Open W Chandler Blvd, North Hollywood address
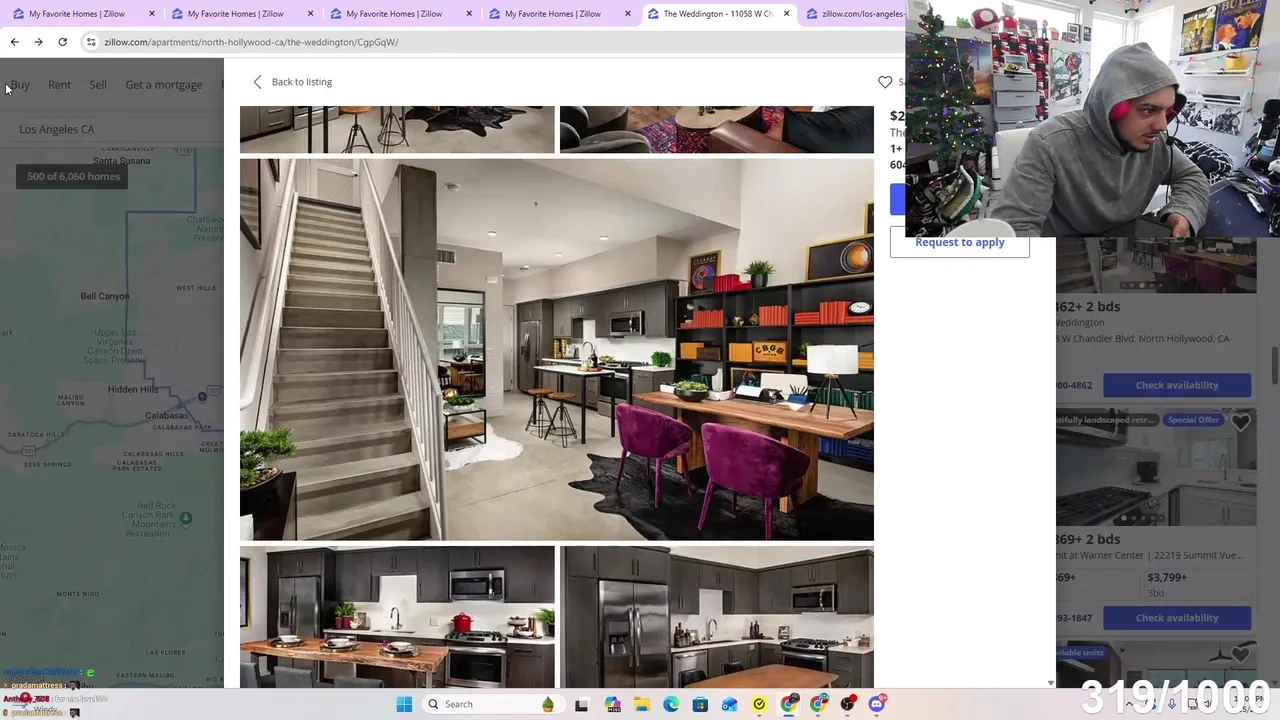The image size is (1280, 720). [x=1143, y=338]
